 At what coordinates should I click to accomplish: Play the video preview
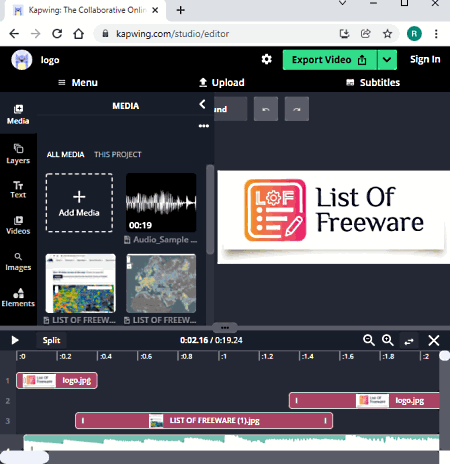coord(15,340)
